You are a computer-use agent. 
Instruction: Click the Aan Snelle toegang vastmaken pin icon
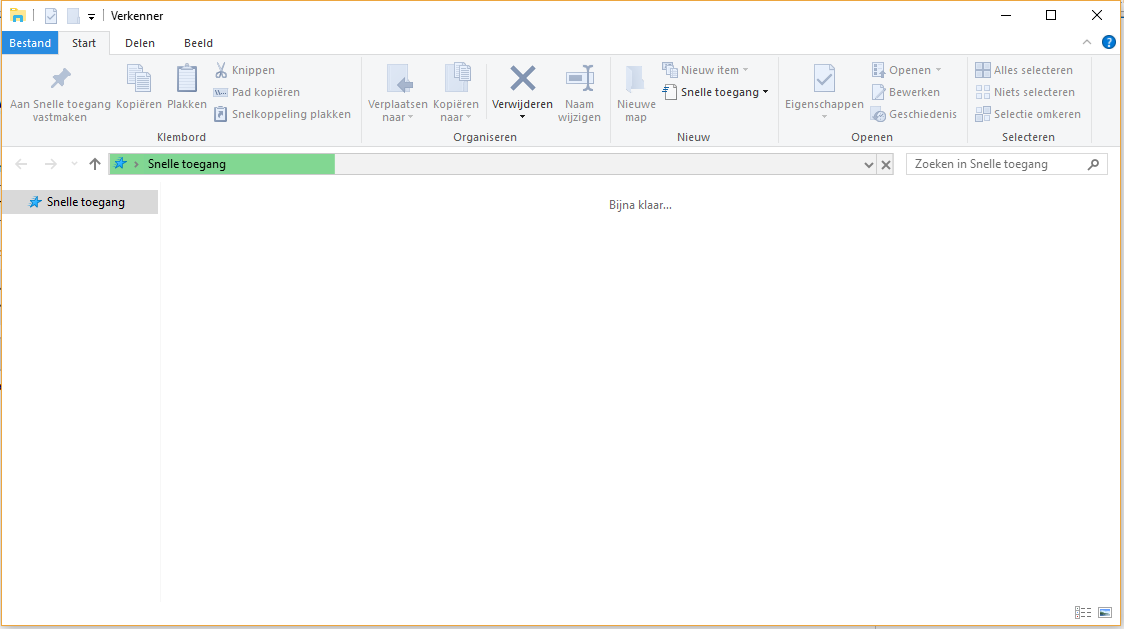61,78
